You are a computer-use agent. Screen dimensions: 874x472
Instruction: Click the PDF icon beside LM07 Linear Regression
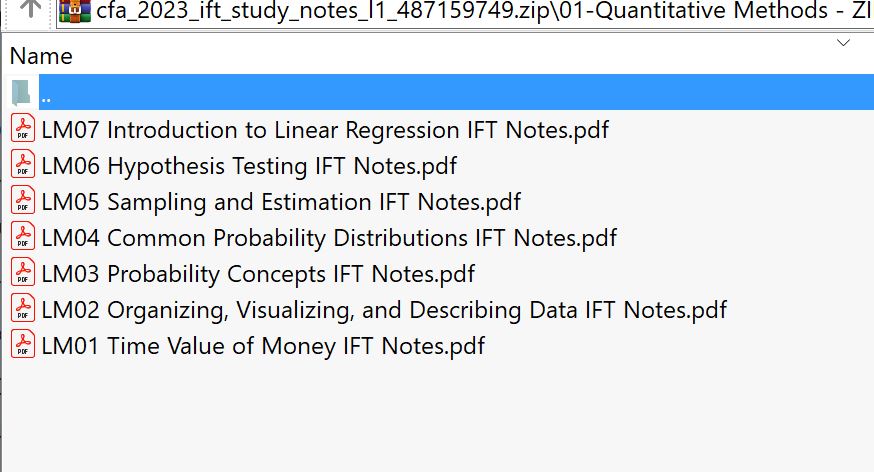click(x=22, y=129)
